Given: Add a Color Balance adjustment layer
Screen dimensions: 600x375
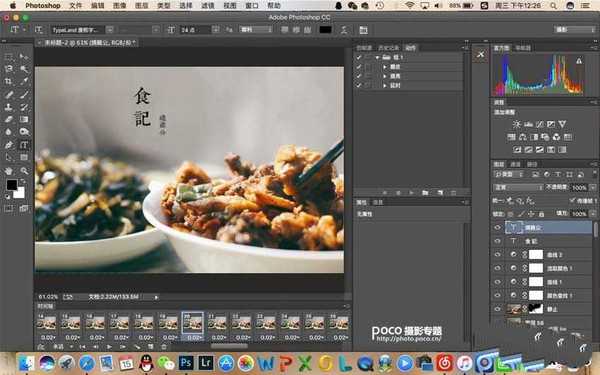Looking at the screenshot, I should point(523,137).
